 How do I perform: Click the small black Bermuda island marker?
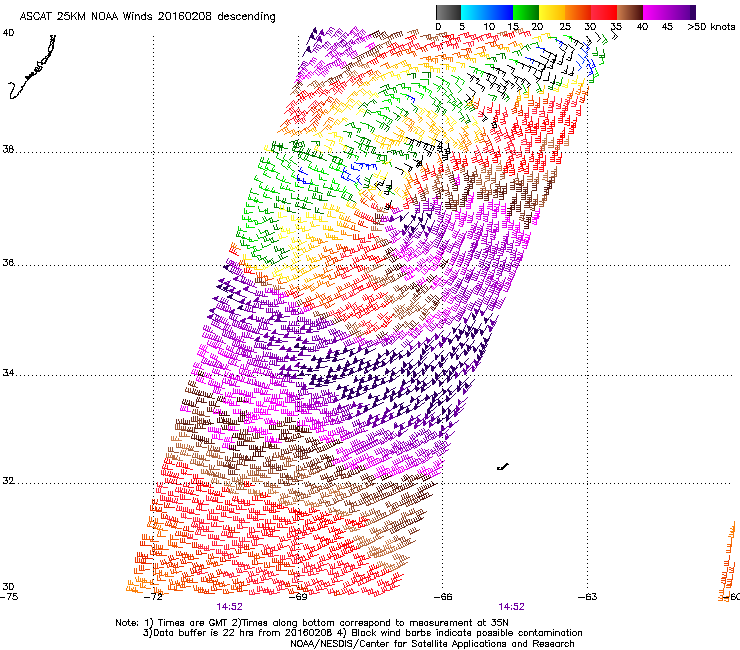503,467
